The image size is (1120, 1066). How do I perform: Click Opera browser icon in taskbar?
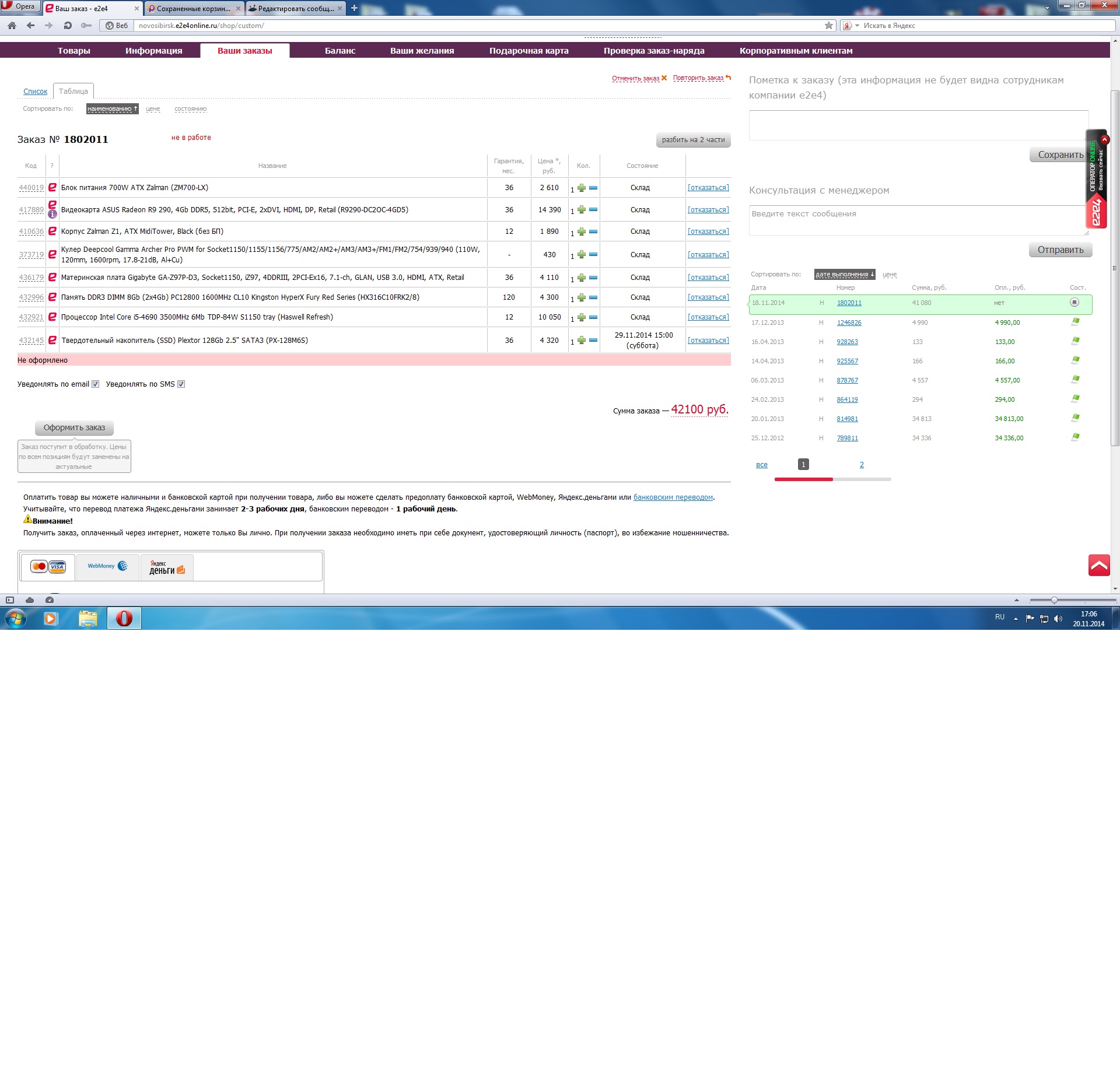pos(124,618)
